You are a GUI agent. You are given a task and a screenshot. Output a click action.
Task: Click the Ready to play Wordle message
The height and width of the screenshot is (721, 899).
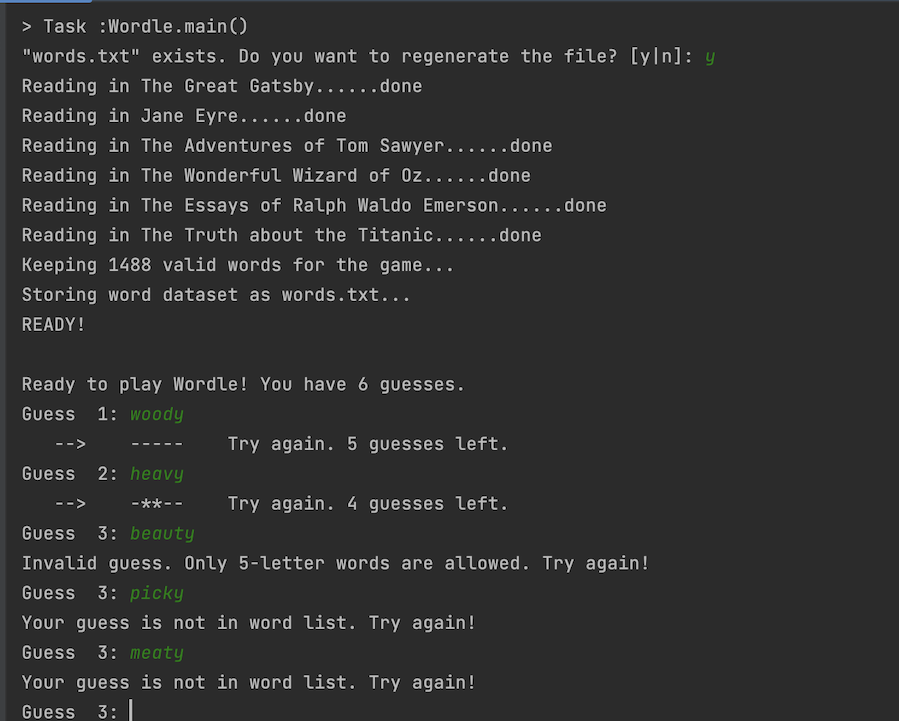point(243,384)
